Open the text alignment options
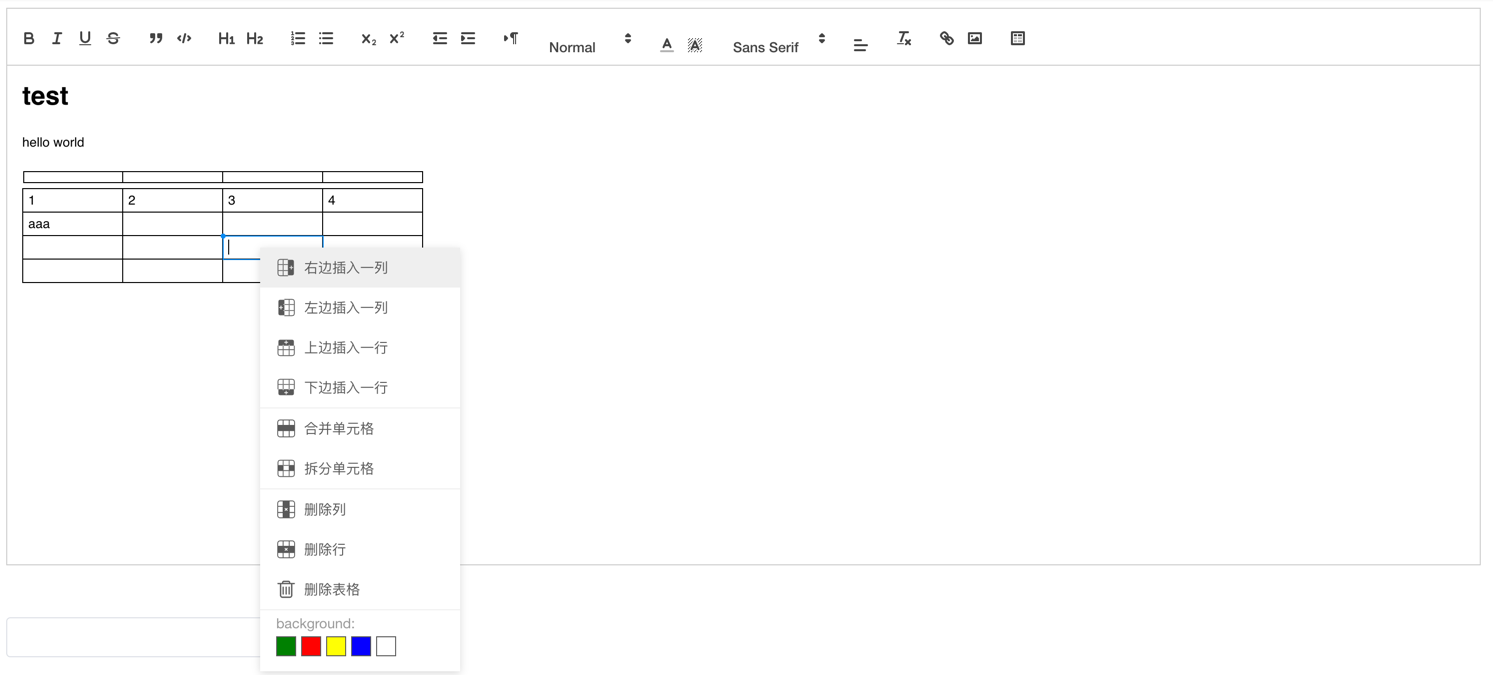 (x=860, y=44)
